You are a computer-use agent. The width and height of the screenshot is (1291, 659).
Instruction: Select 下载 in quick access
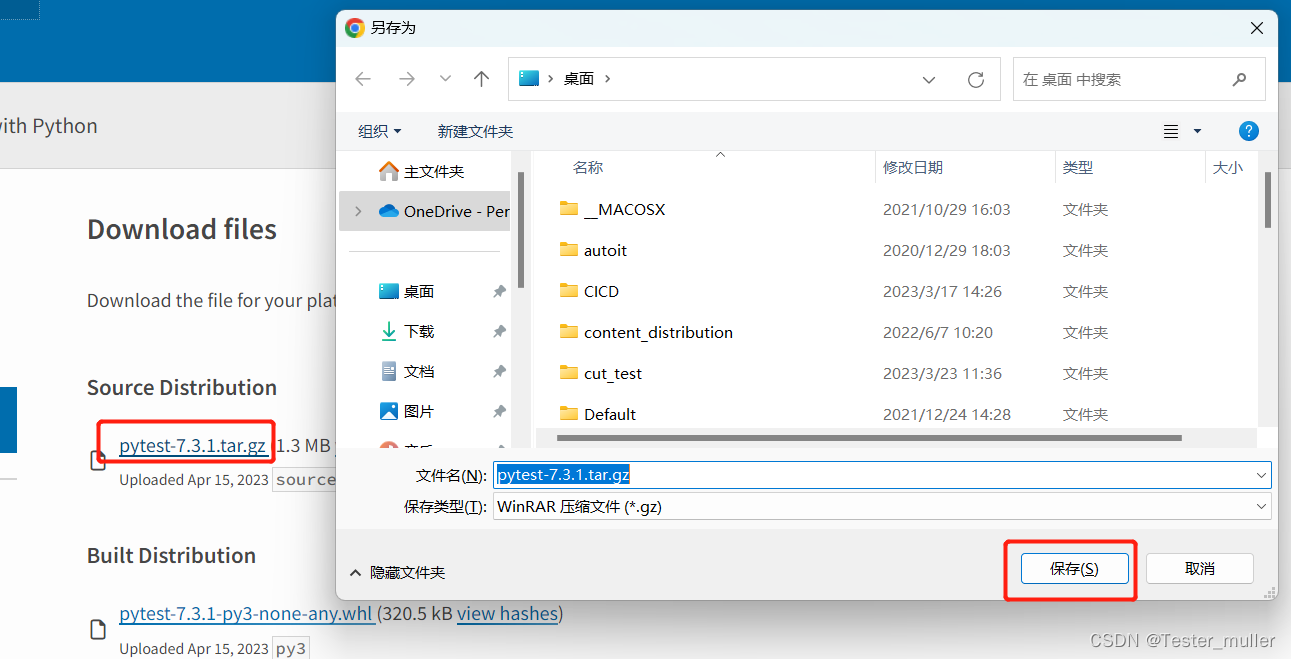point(407,332)
